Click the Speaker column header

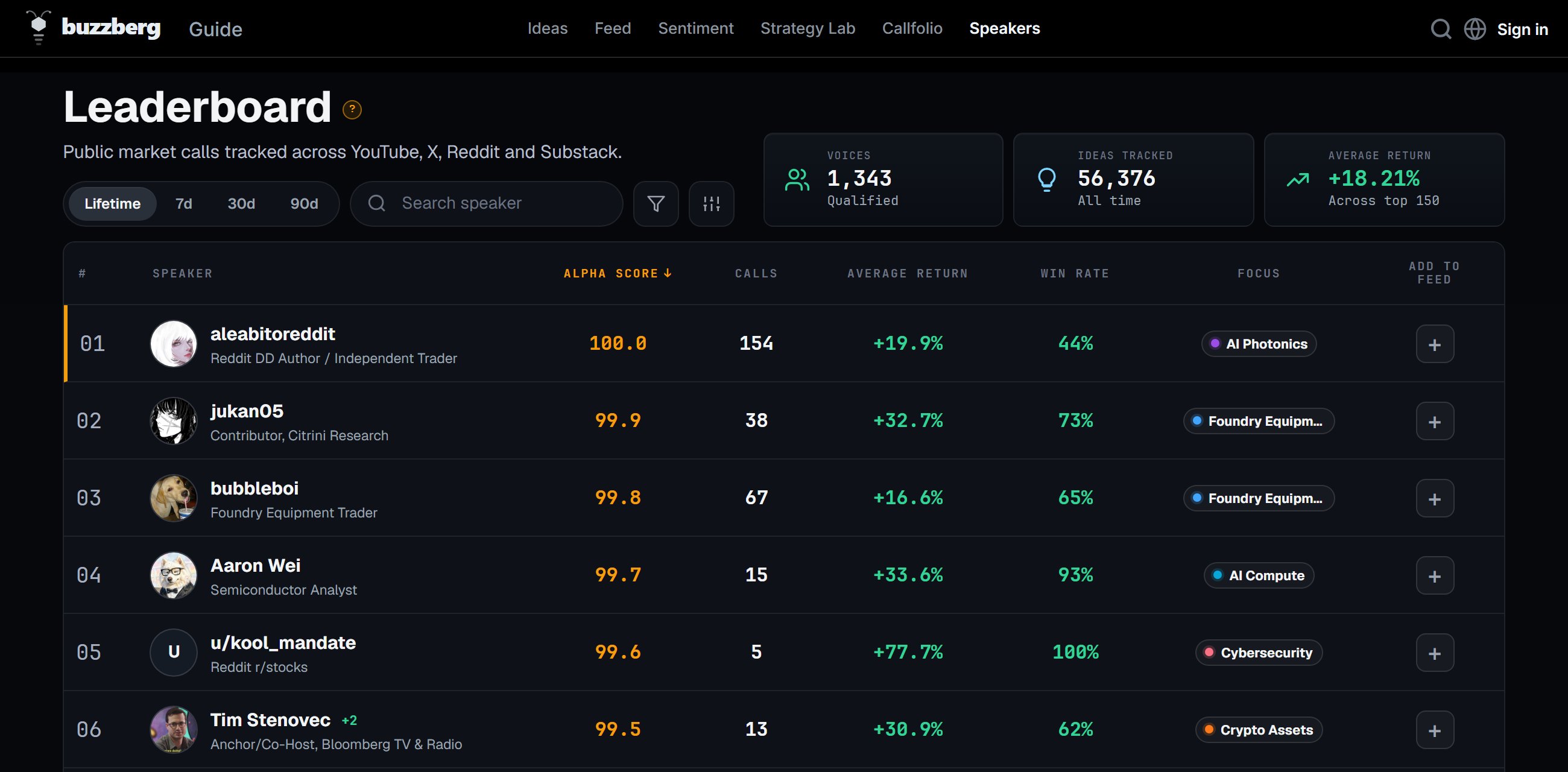point(183,273)
